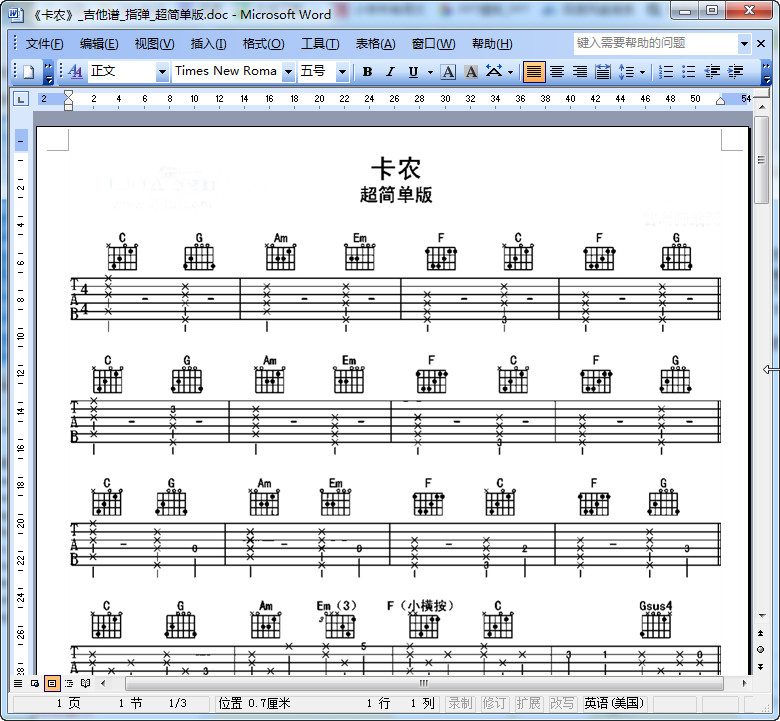
Task: Toggle align left button
Action: [533, 72]
